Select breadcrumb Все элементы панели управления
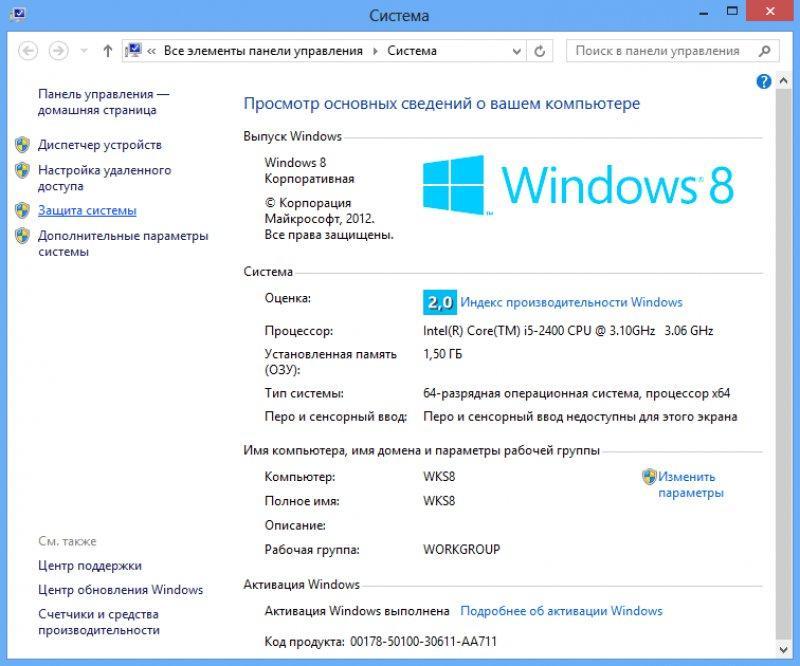800x666 pixels. pos(263,51)
